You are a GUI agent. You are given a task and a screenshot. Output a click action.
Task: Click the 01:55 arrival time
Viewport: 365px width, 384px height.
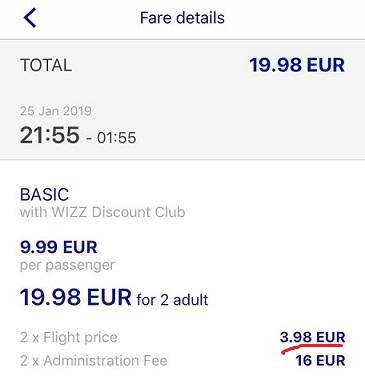click(116, 138)
